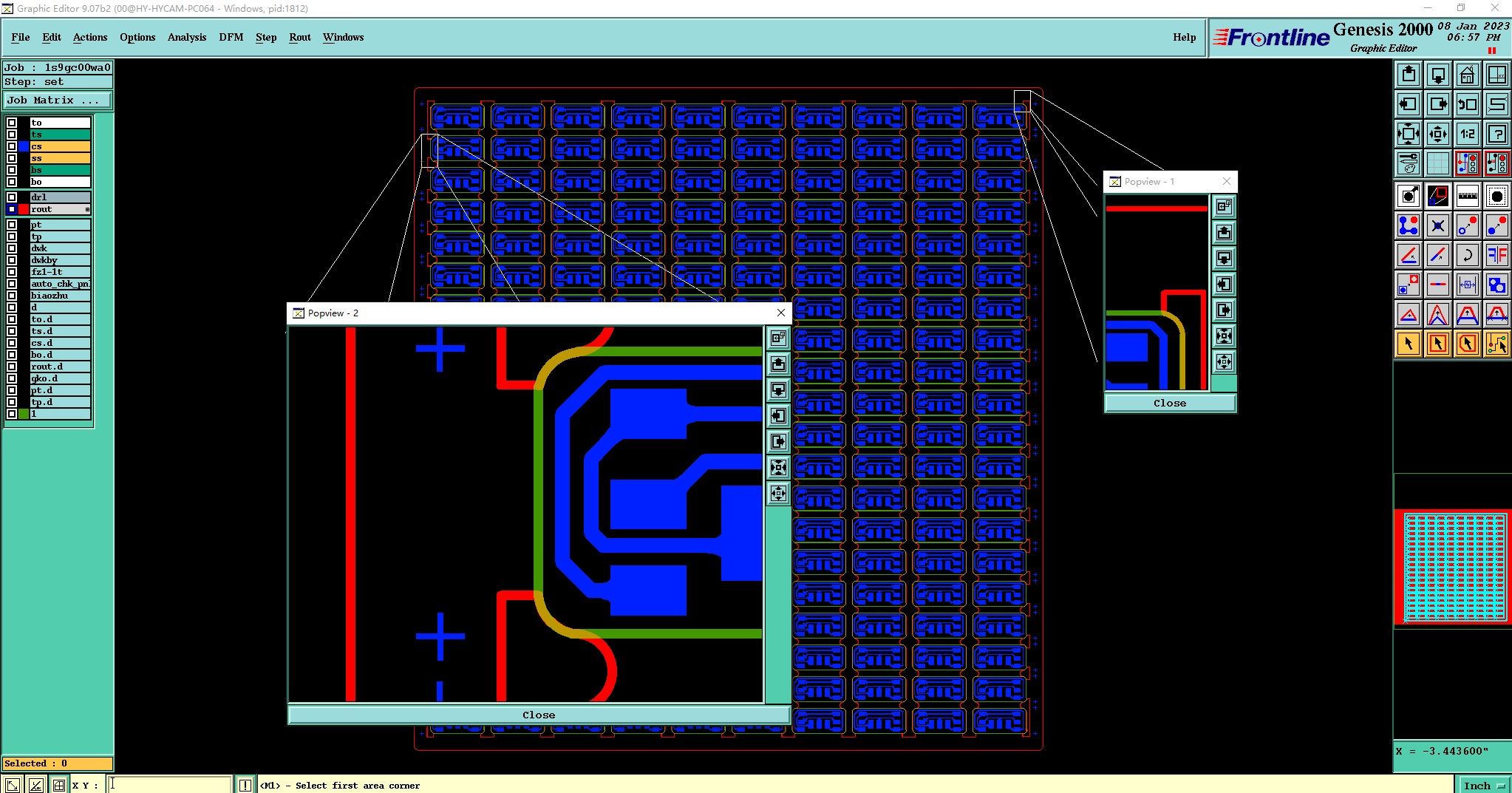Screen dimensions: 1512x793
Task: Click Close button in Popview - 1
Action: [x=1170, y=403]
